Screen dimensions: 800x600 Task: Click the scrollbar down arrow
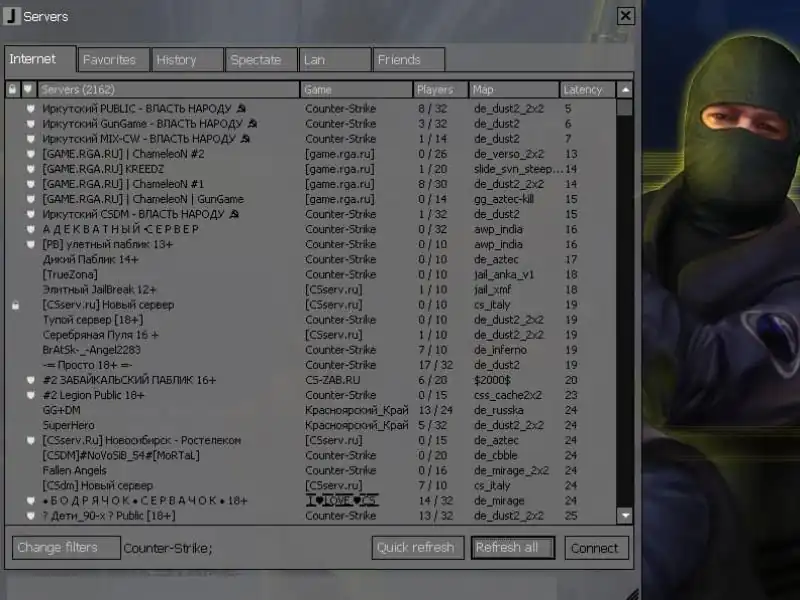tap(625, 516)
